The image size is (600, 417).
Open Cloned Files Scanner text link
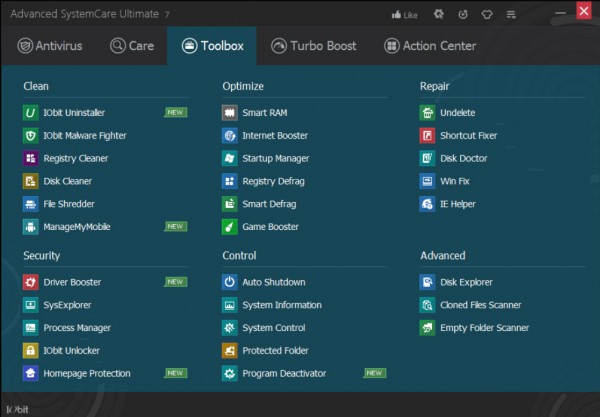tap(481, 305)
